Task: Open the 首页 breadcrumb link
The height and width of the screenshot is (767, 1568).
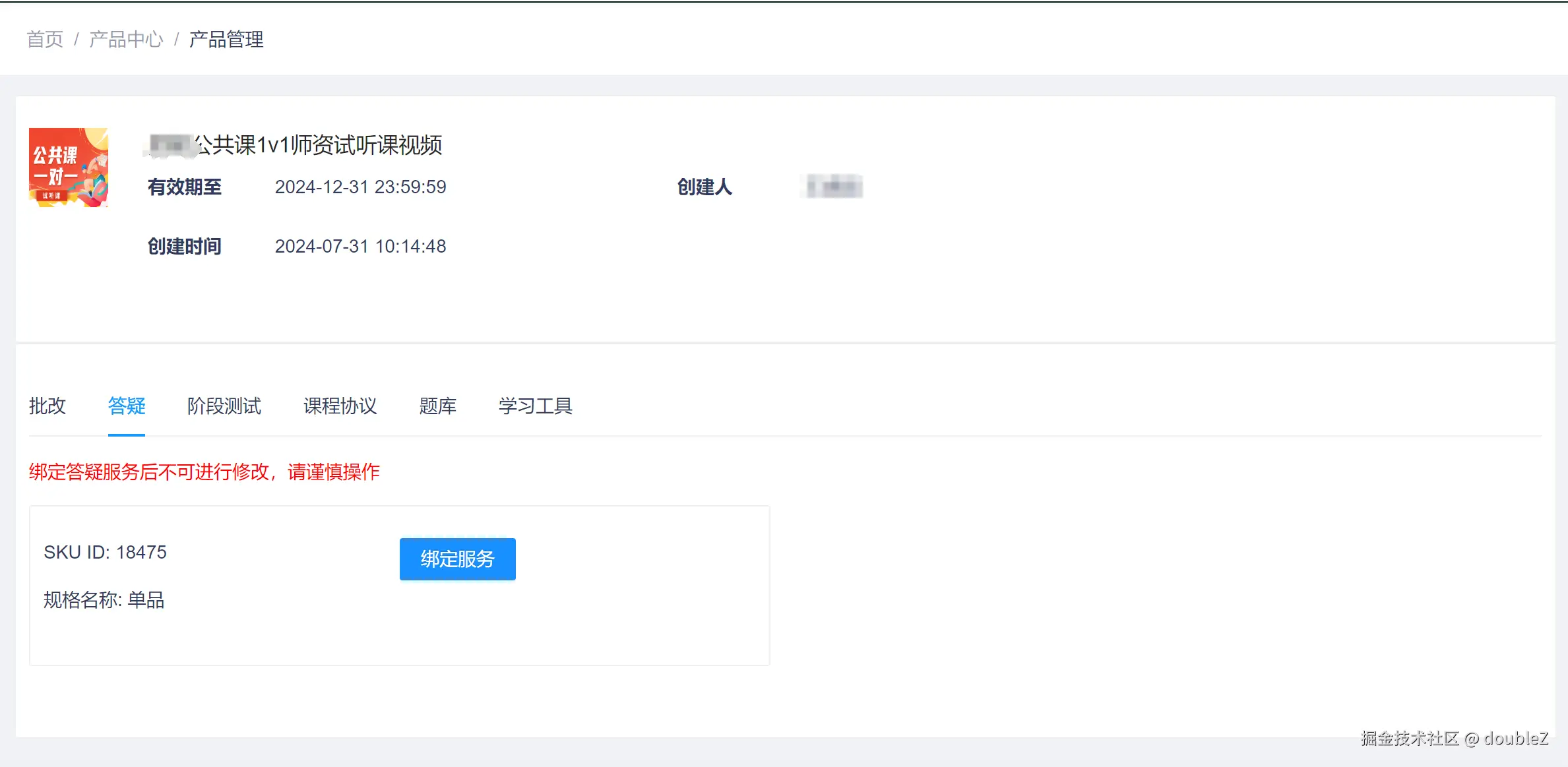Action: coord(45,40)
